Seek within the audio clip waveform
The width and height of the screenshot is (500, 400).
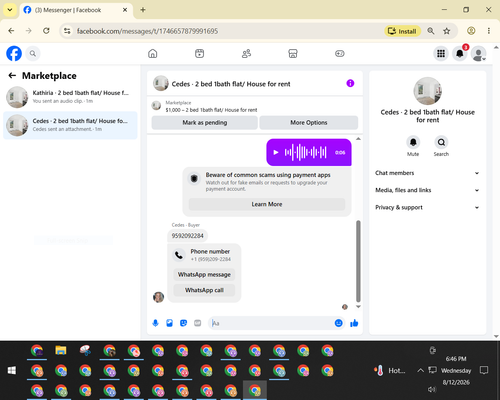point(305,152)
